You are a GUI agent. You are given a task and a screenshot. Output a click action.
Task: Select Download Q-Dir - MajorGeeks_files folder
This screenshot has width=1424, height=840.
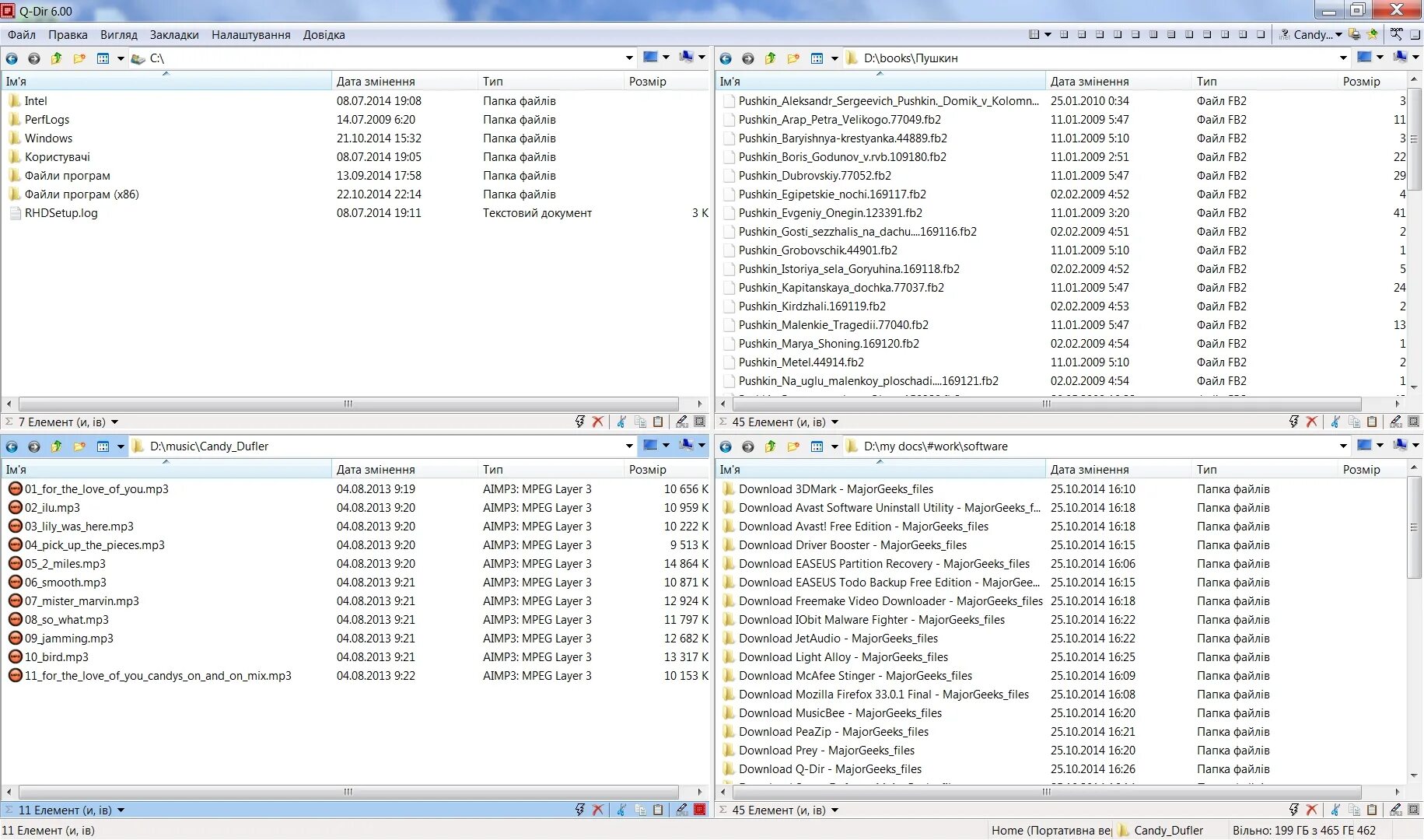point(830,769)
